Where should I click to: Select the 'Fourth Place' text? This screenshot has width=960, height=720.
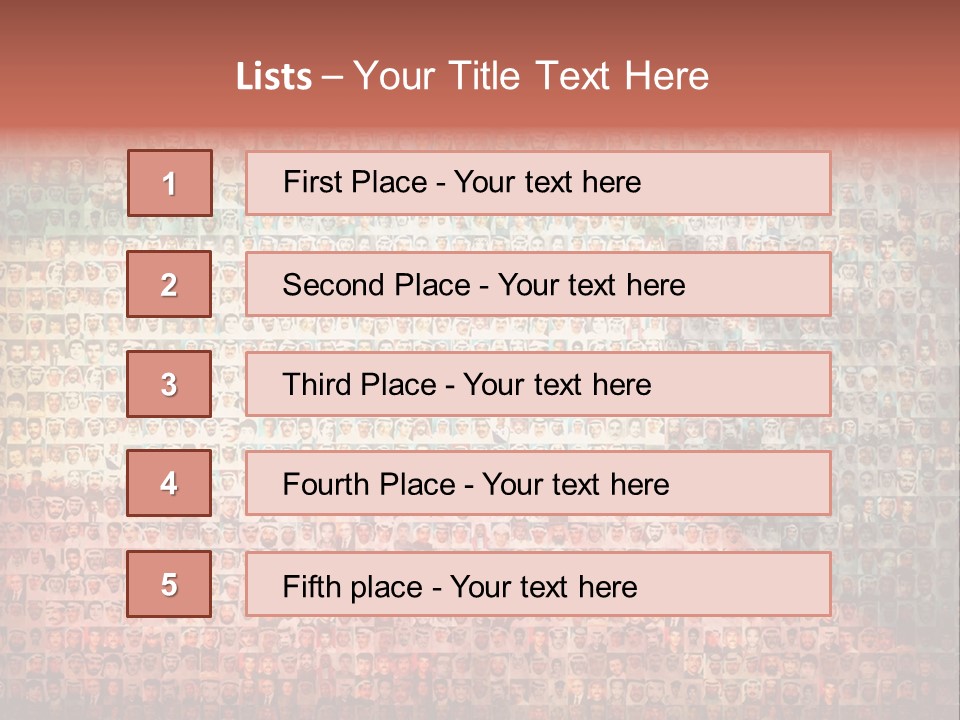coord(368,485)
